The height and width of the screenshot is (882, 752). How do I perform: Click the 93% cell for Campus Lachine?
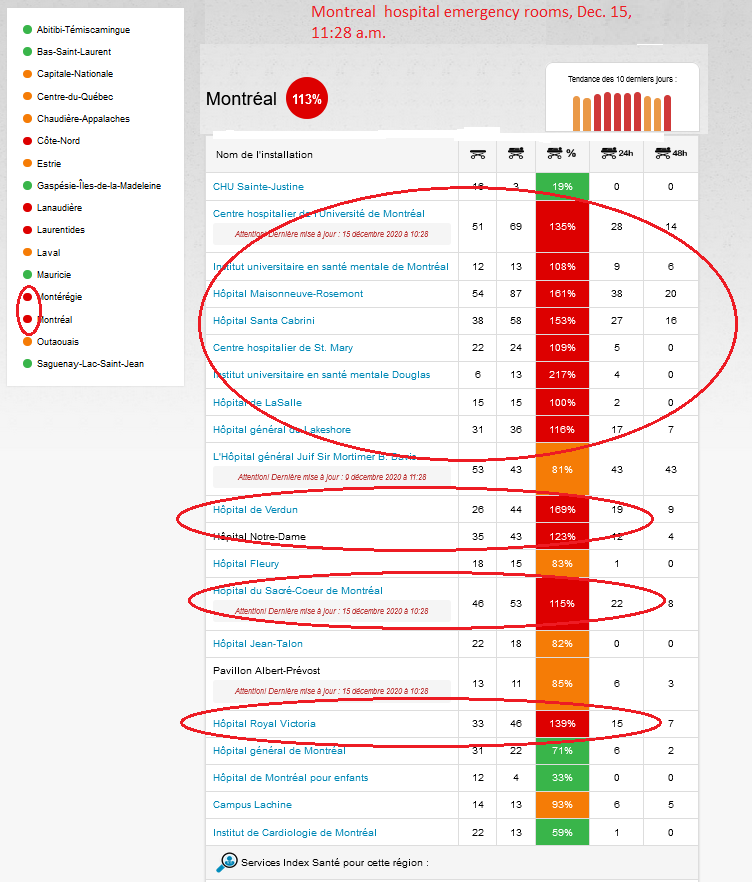click(562, 804)
